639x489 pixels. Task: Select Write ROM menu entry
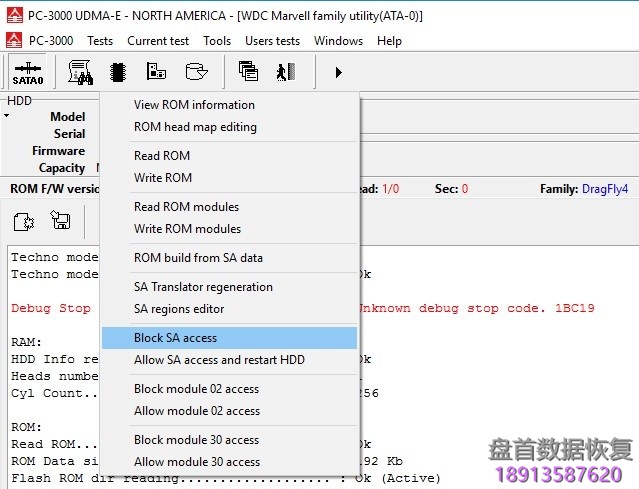click(x=229, y=178)
